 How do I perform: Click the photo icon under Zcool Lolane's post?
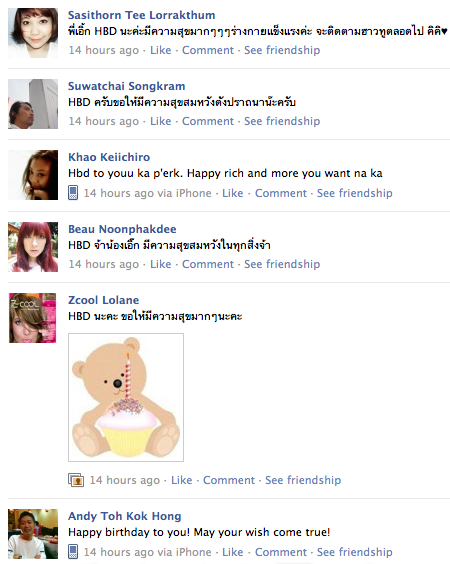76,480
